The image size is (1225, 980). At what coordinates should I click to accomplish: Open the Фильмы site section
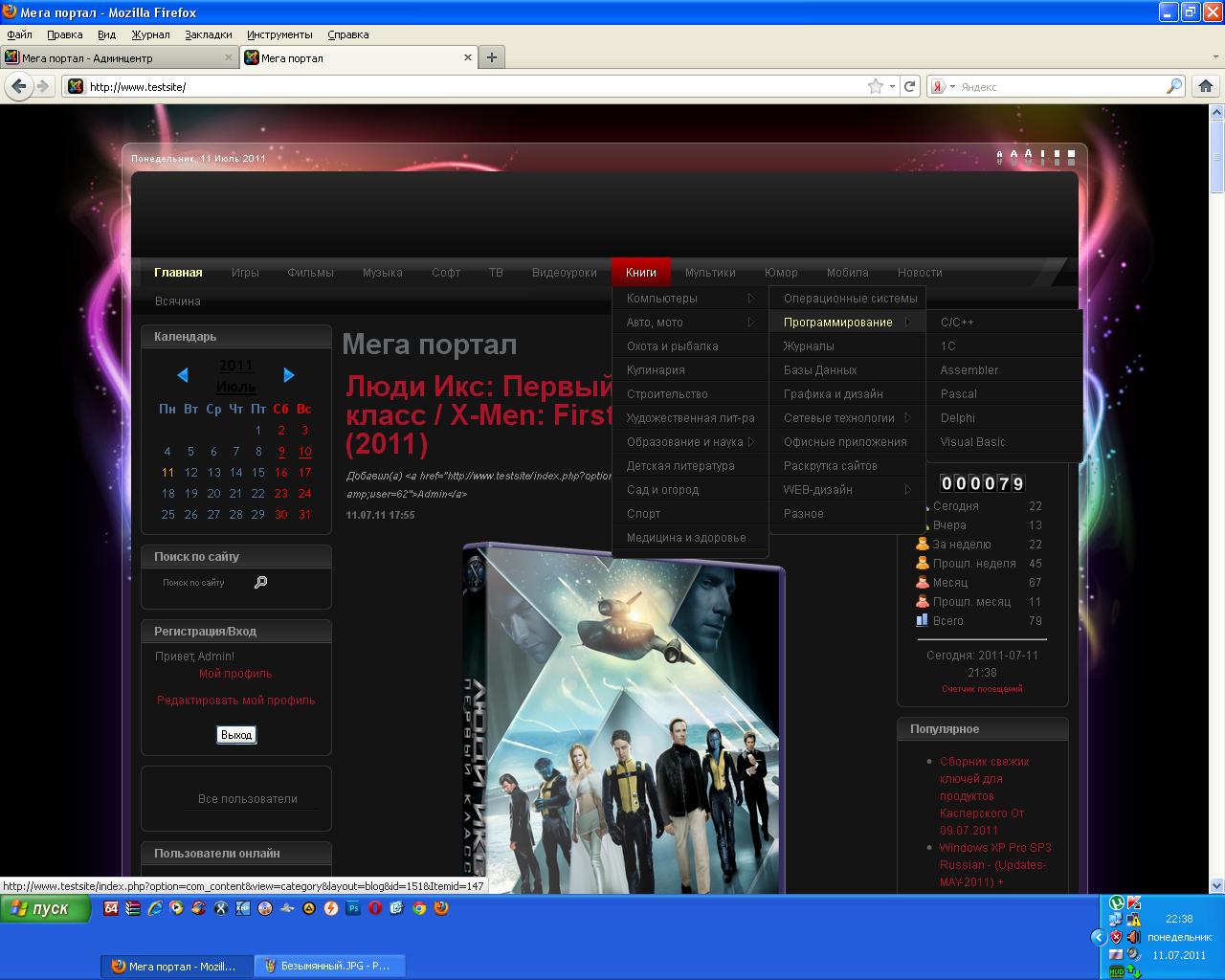[310, 273]
